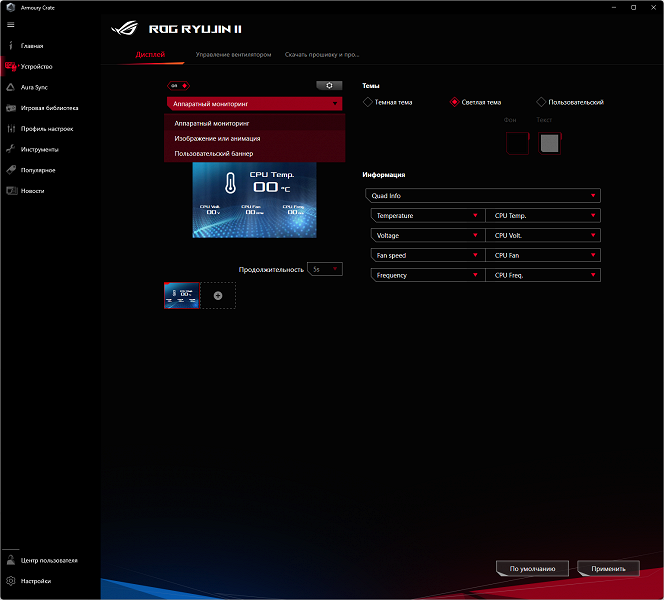Select the Устройство device icon
Image resolution: width=664 pixels, height=600 pixels.
pyautogui.click(x=11, y=66)
